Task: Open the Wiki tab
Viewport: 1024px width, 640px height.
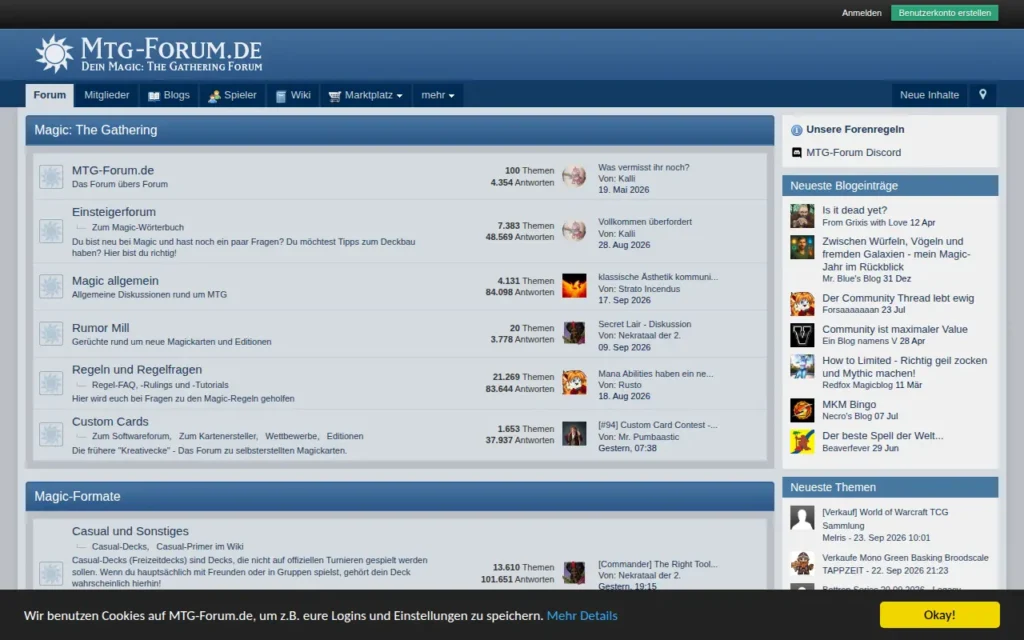Action: click(x=293, y=95)
